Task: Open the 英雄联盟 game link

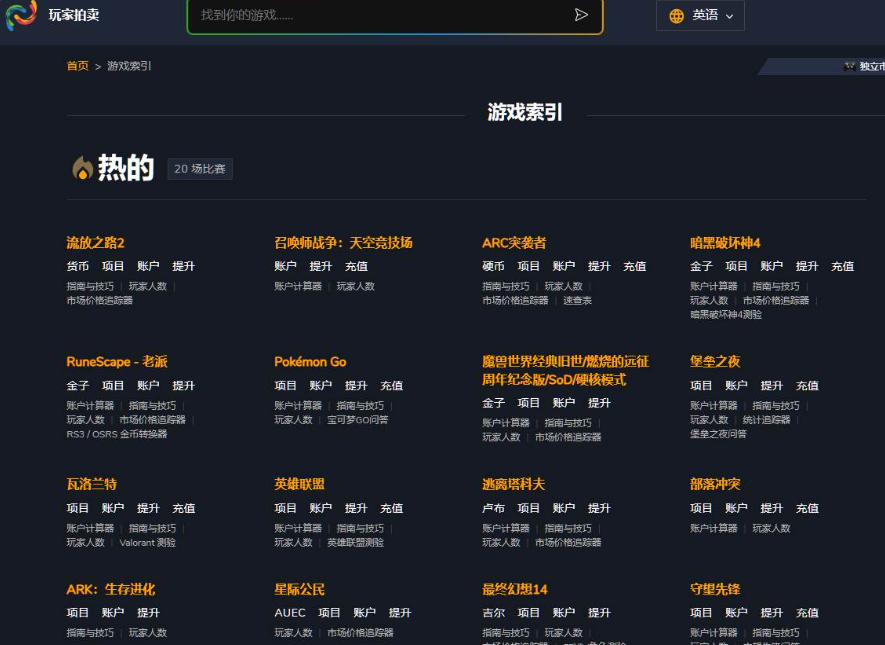Action: coord(299,484)
